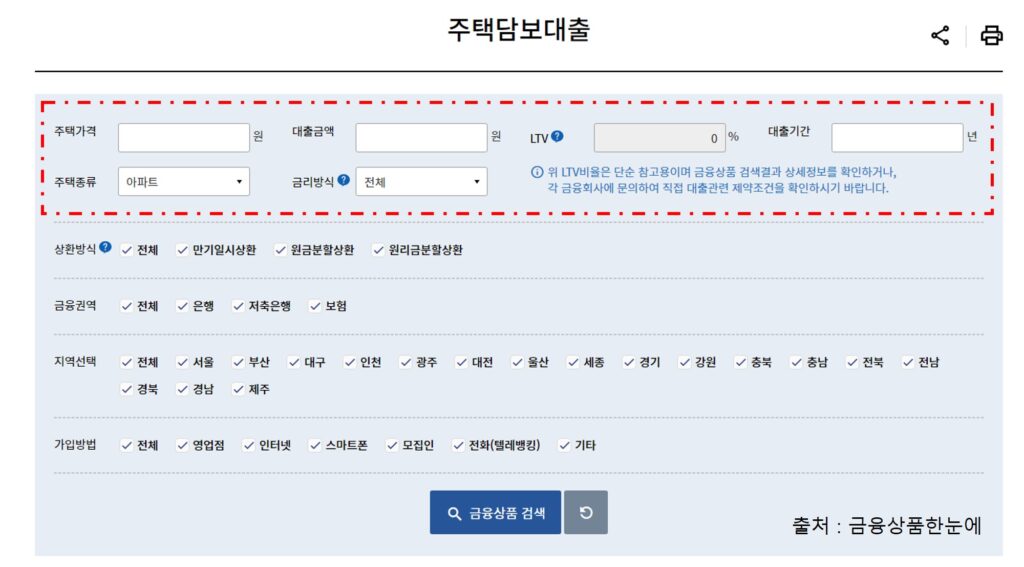Uncheck 대구 region checkbox

coord(294,363)
